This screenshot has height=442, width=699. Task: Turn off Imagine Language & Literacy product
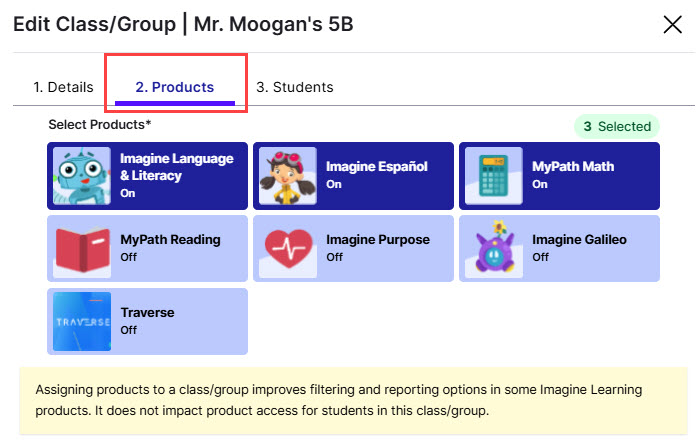(148, 176)
